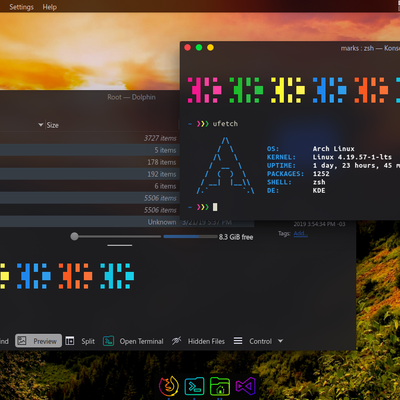Launch Firefox from the dock
Viewport: 400px width, 400px height.
click(169, 386)
